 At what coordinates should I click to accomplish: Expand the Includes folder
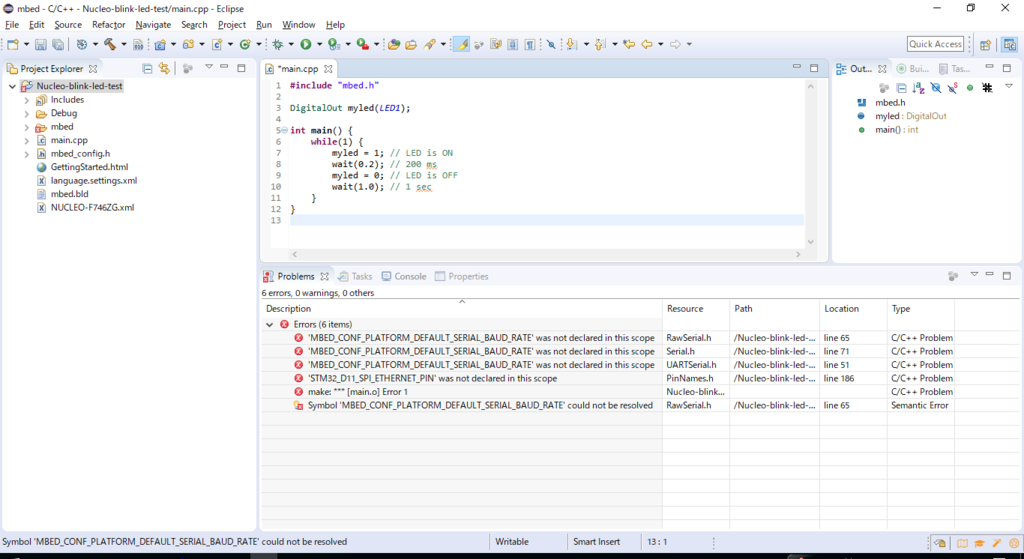(27, 100)
